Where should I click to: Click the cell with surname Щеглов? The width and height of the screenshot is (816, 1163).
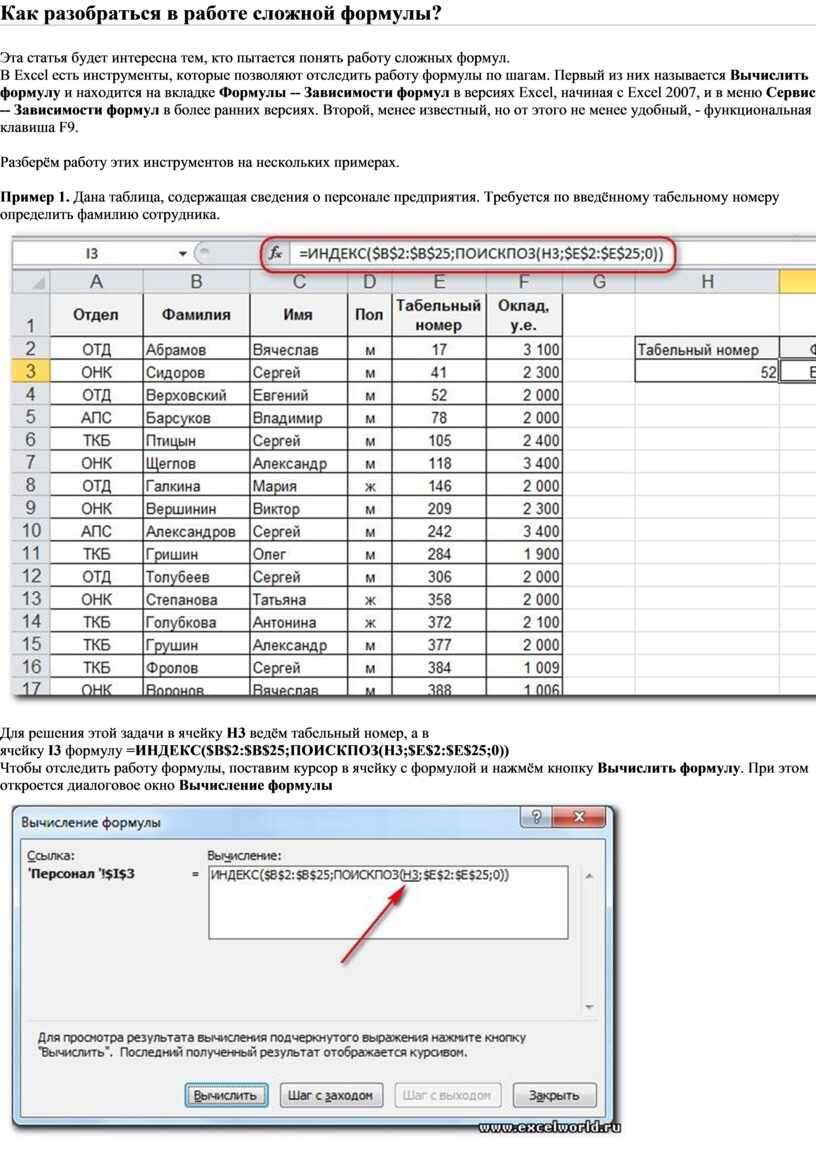pyautogui.click(x=197, y=463)
